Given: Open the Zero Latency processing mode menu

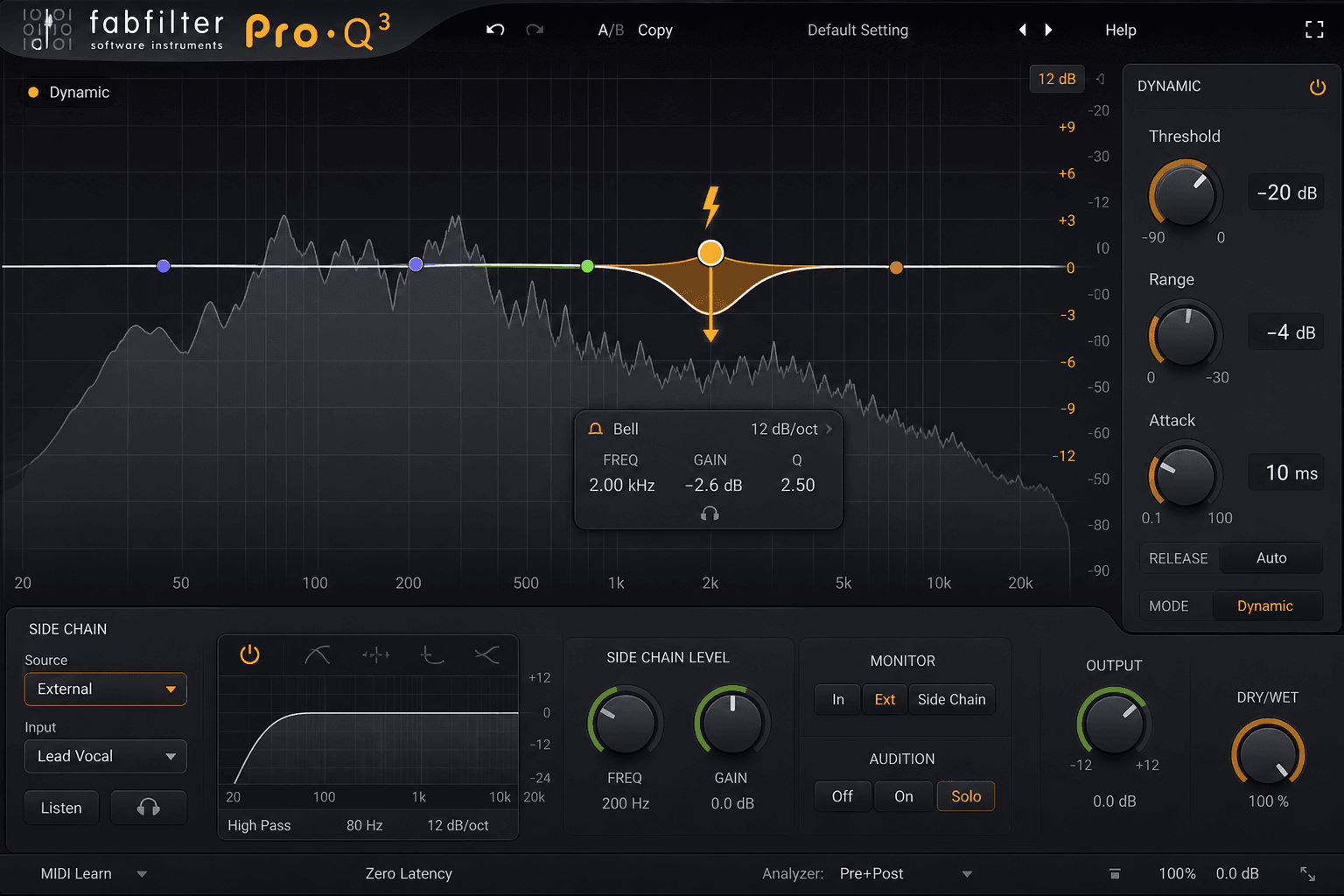Looking at the screenshot, I should tap(409, 873).
